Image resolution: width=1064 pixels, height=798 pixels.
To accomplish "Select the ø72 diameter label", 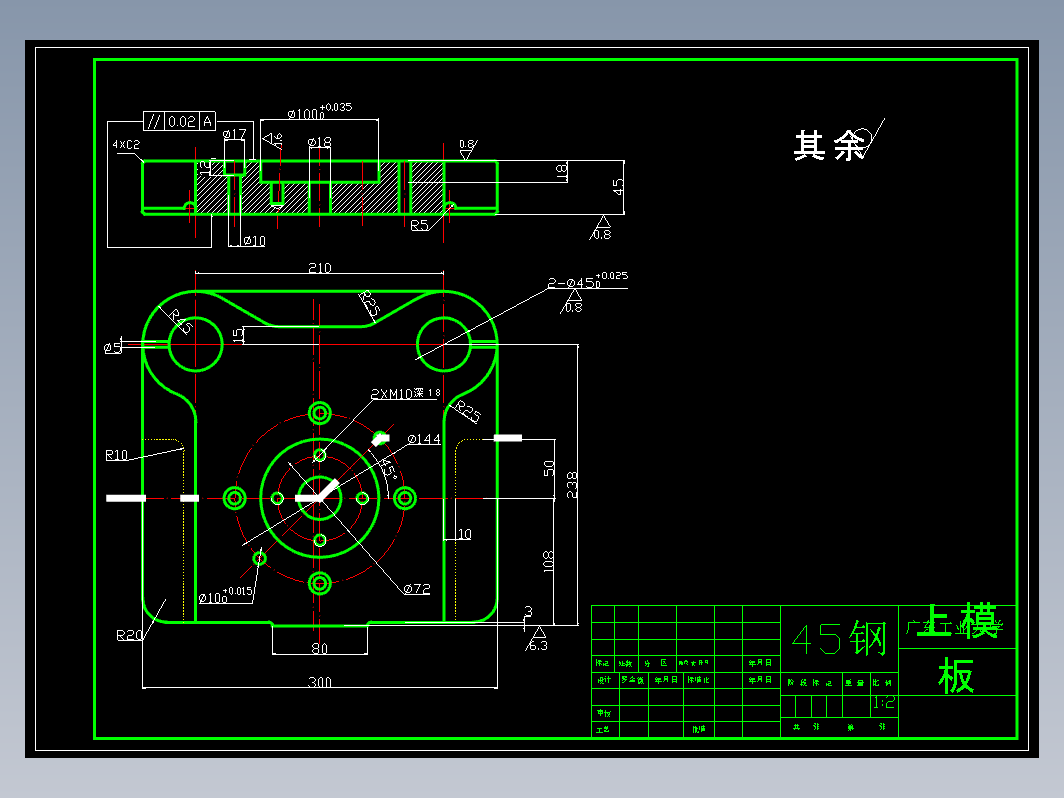I will coord(417,588).
